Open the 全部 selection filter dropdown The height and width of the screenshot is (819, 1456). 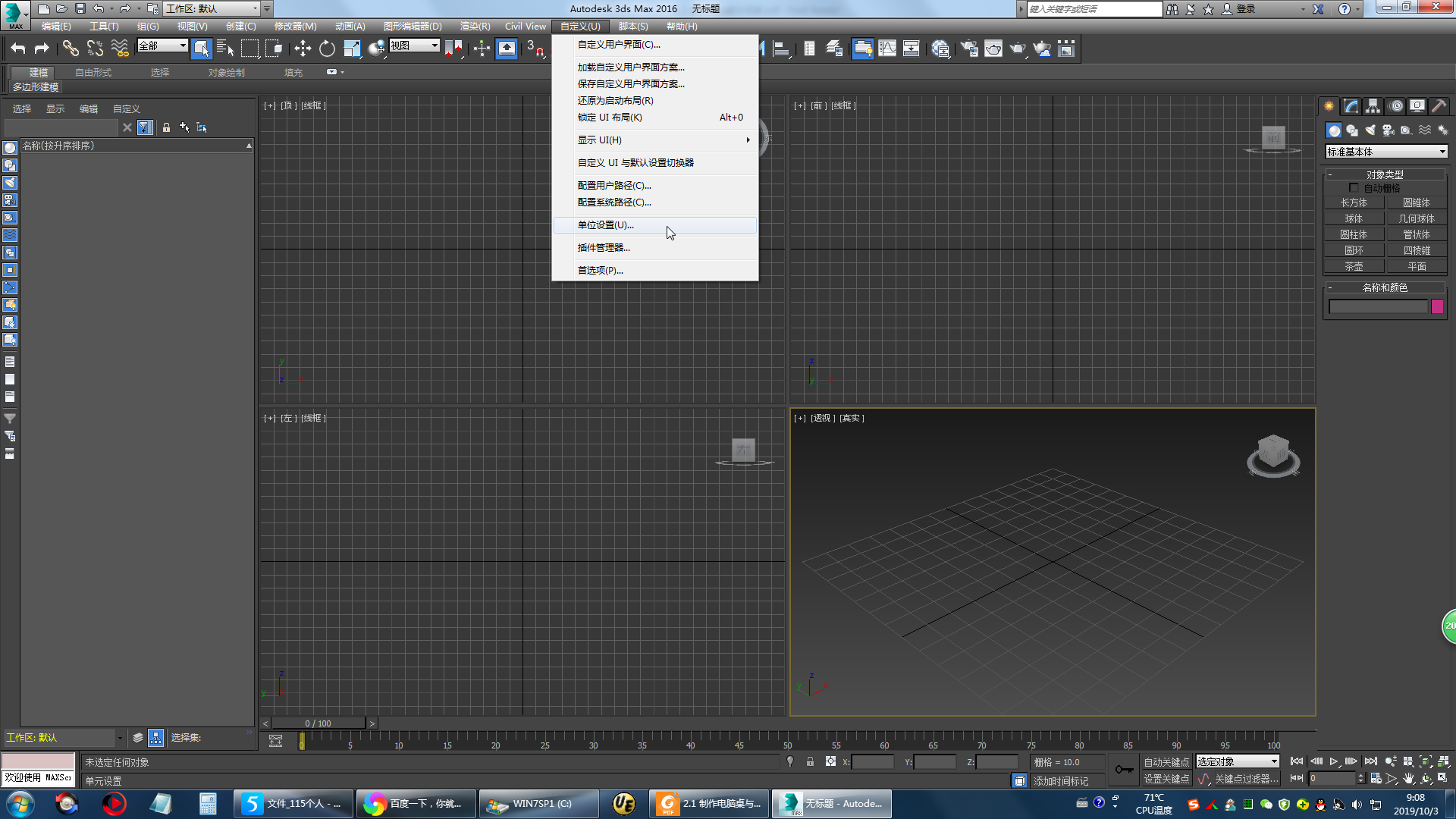(x=162, y=45)
